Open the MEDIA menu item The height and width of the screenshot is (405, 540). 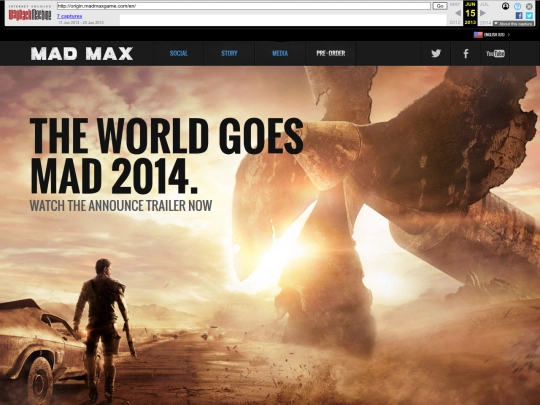[x=280, y=53]
